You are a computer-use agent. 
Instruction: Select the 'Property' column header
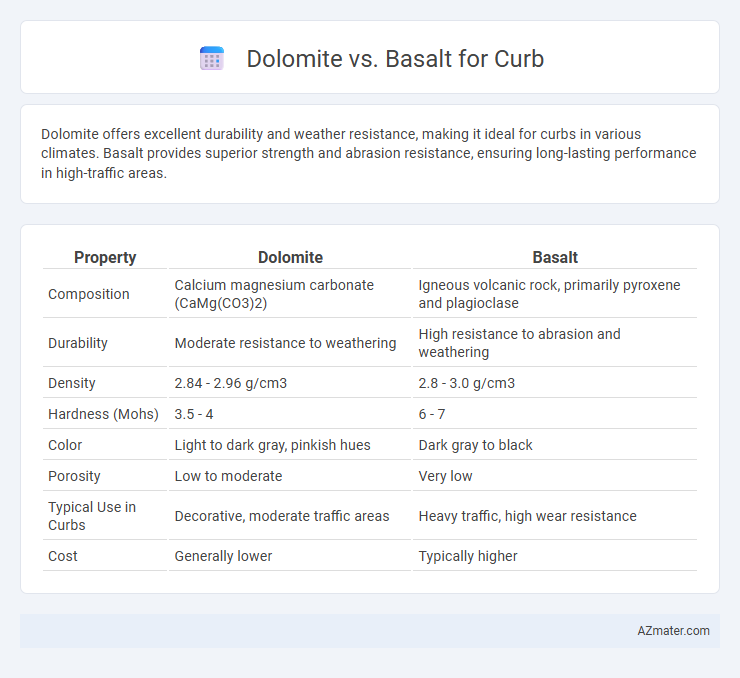click(x=105, y=257)
